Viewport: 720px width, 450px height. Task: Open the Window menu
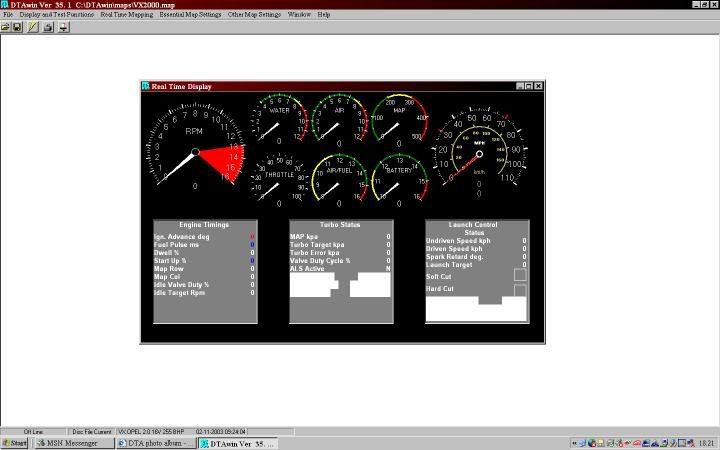click(299, 15)
